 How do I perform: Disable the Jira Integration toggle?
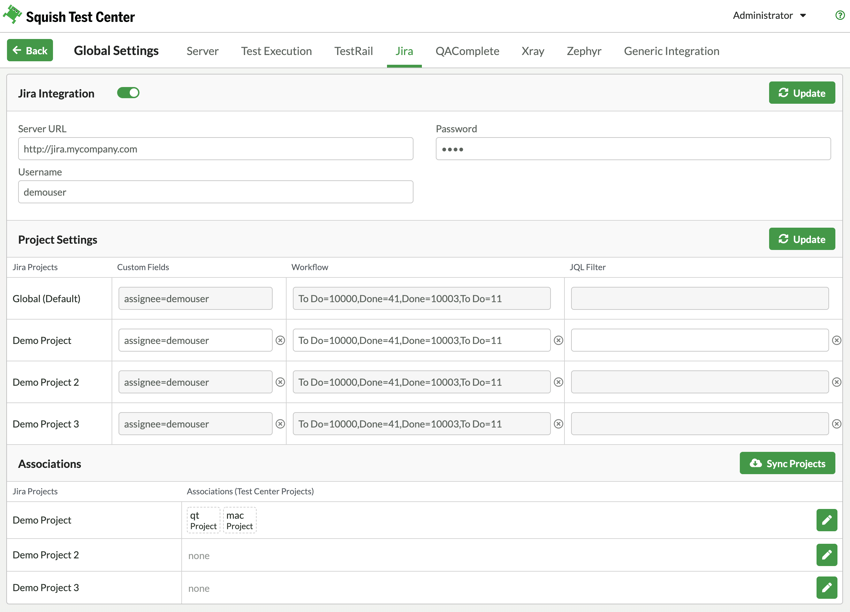128,92
